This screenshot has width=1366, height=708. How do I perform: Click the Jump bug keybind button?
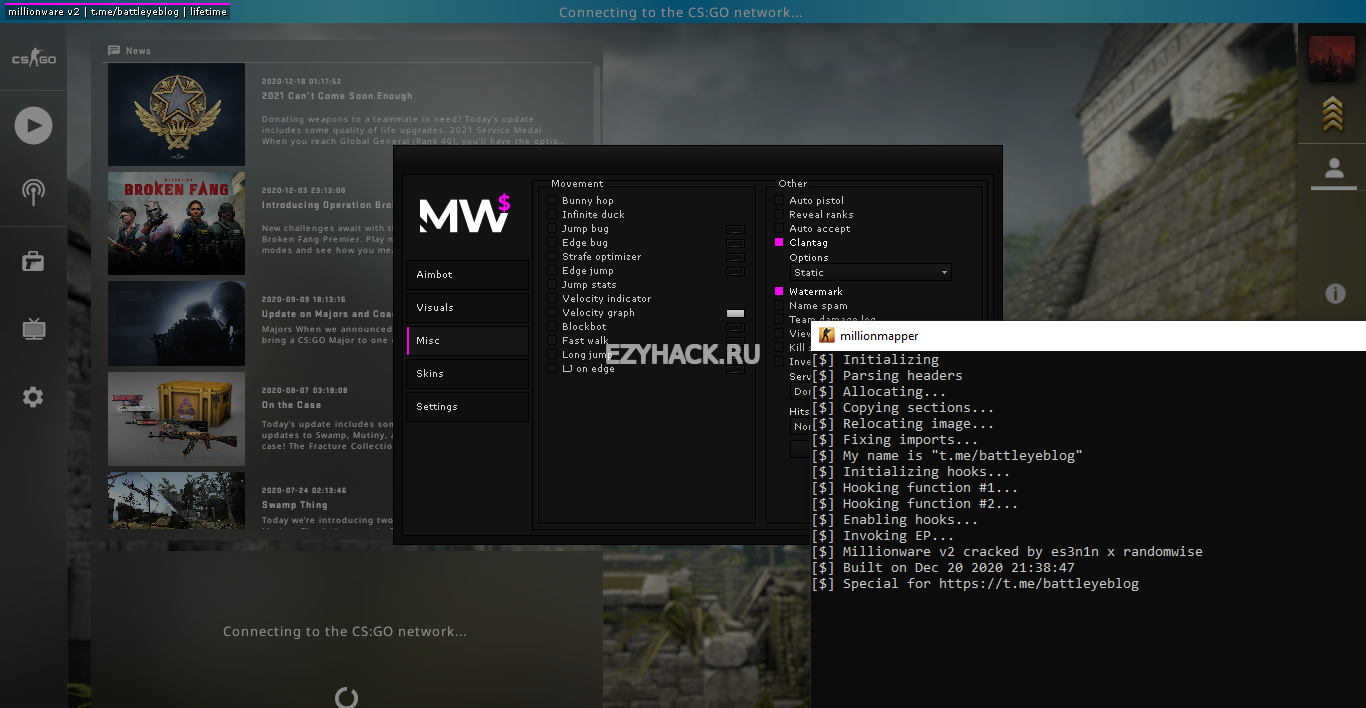pyautogui.click(x=735, y=229)
